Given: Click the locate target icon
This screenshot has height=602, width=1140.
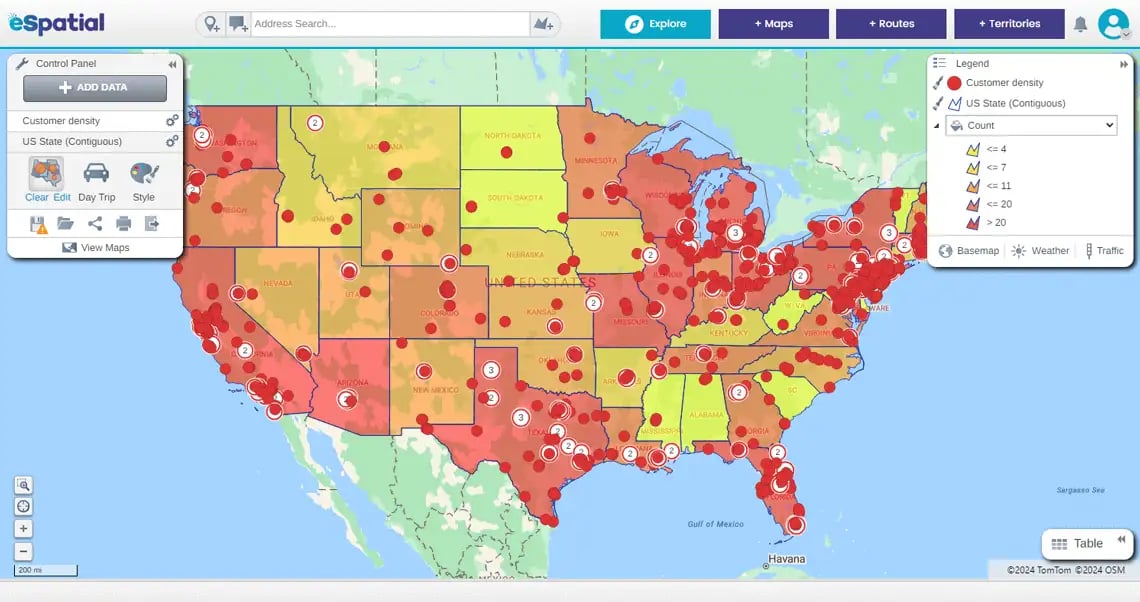Looking at the screenshot, I should pos(23,507).
